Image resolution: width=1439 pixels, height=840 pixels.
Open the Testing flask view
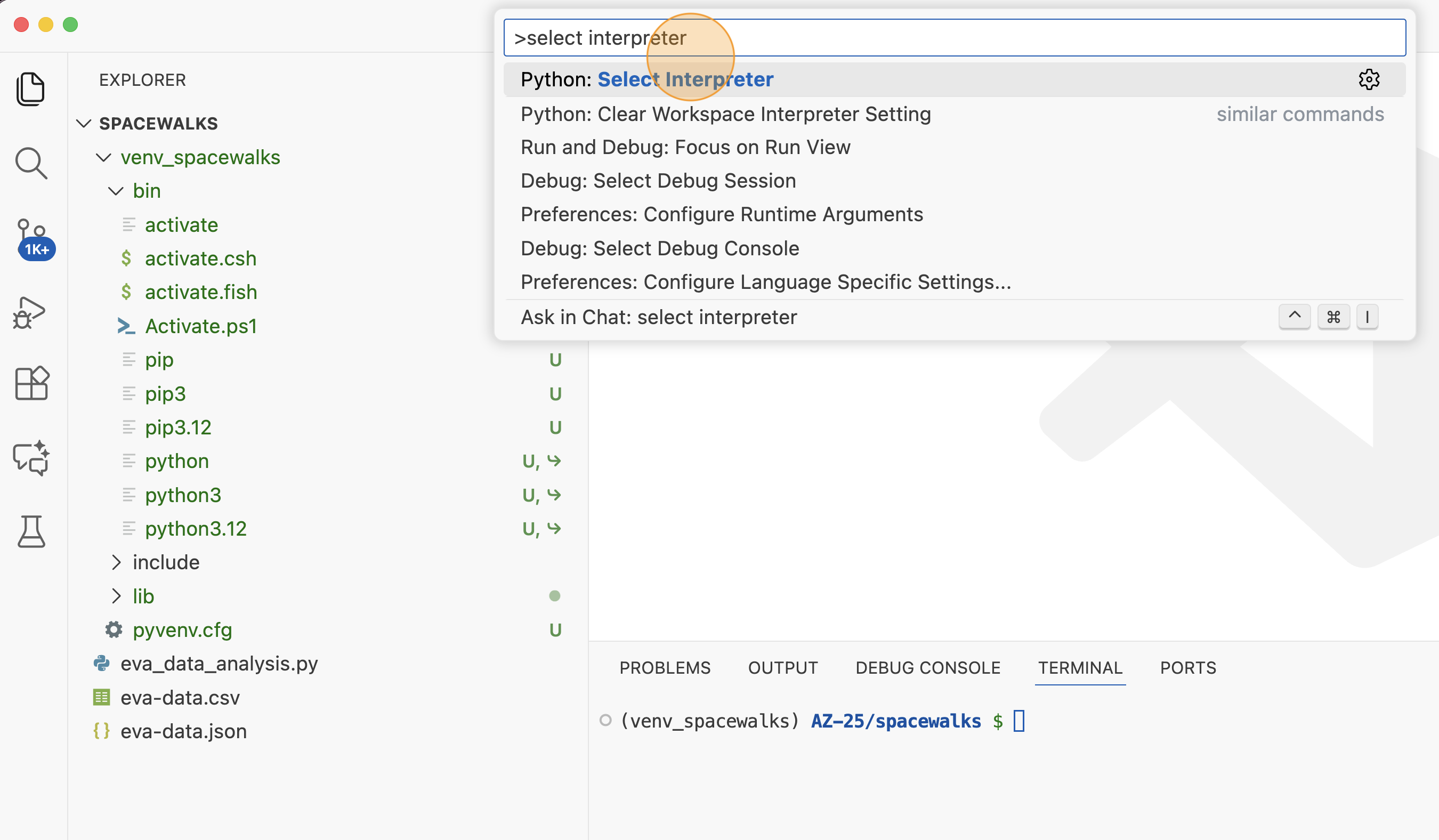(31, 531)
